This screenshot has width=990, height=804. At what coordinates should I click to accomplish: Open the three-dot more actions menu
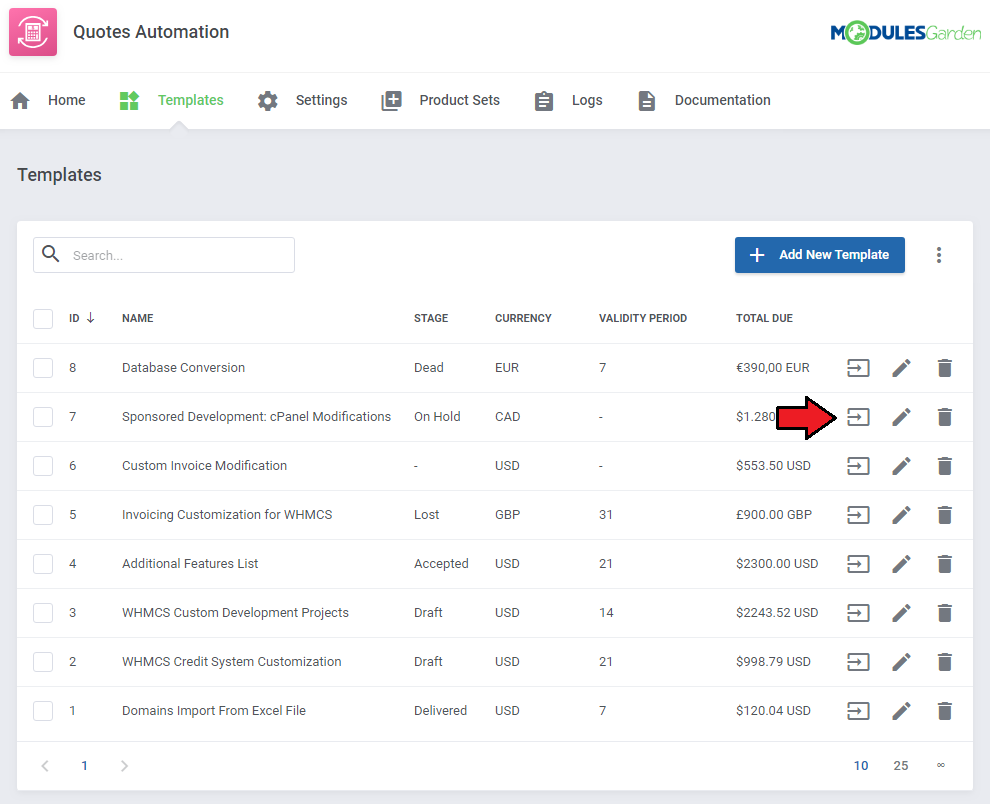pos(939,255)
